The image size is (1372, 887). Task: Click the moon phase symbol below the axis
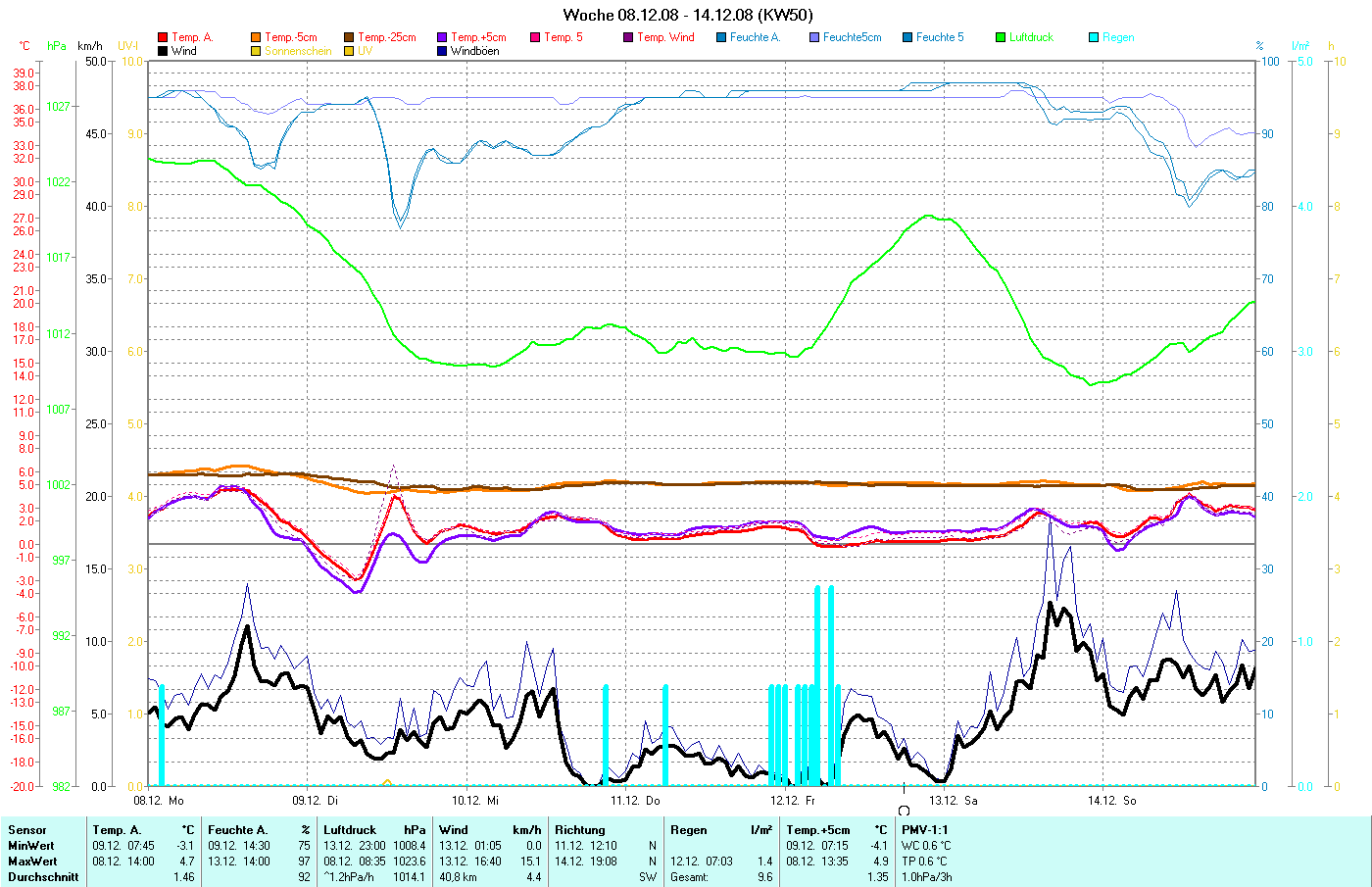[x=904, y=811]
